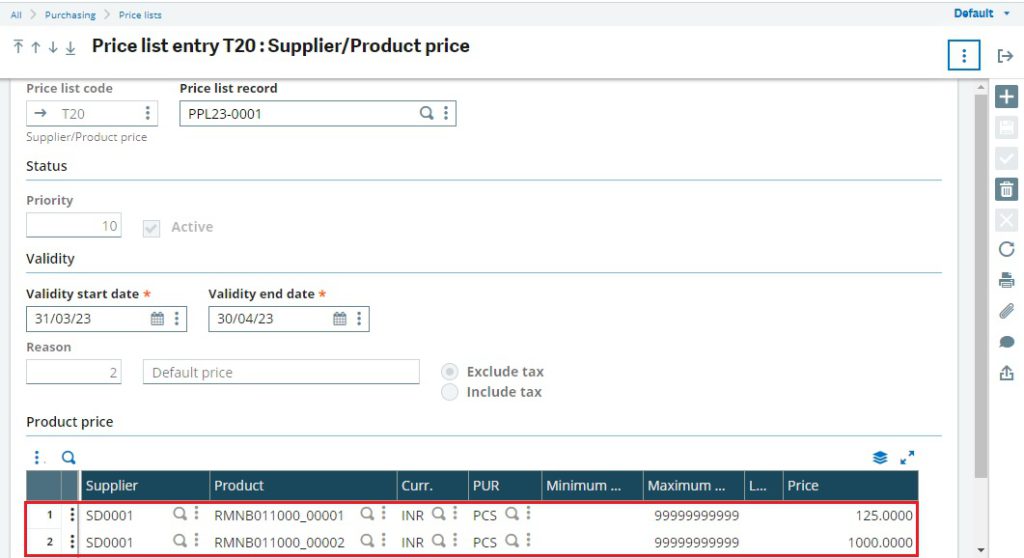
Task: Open Price list code T20 actions menu
Action: click(x=148, y=113)
